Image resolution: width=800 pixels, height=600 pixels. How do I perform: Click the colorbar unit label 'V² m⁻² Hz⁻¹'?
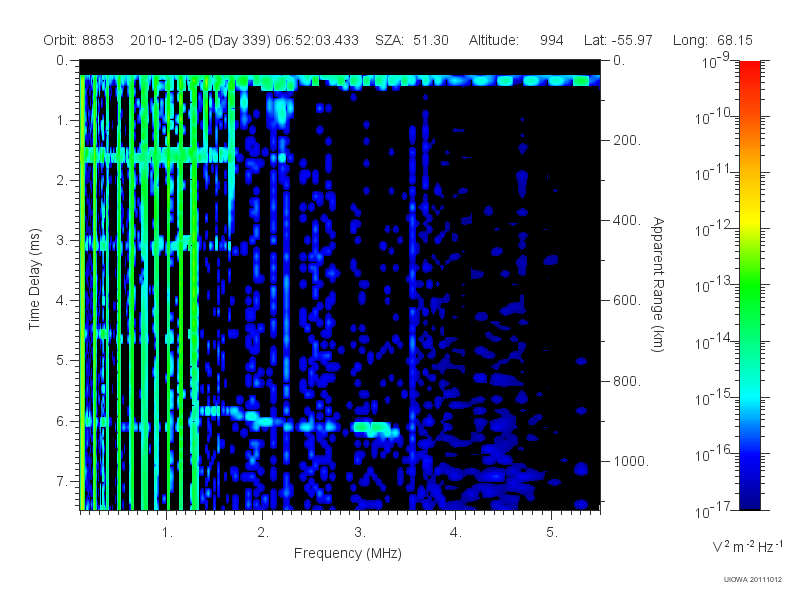tap(747, 546)
